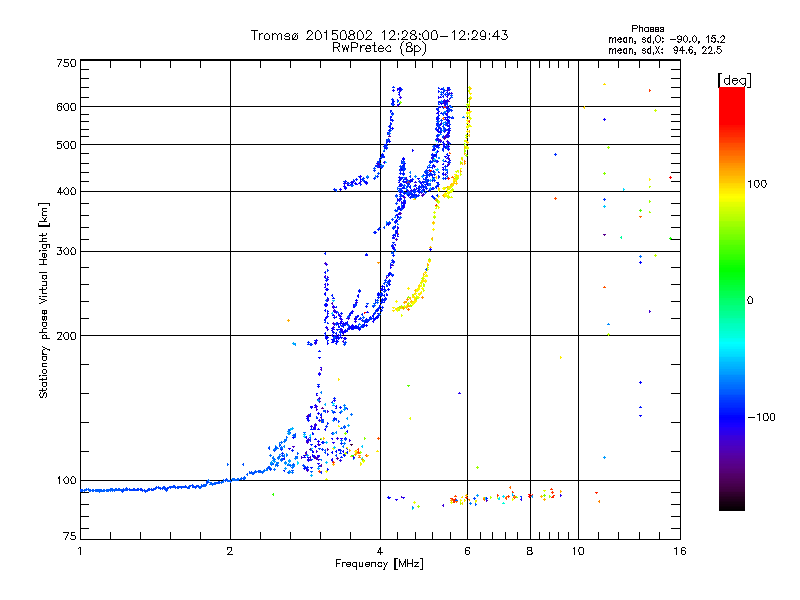Click the colorbar label '-100'
The image size is (800, 600).
[x=761, y=417]
